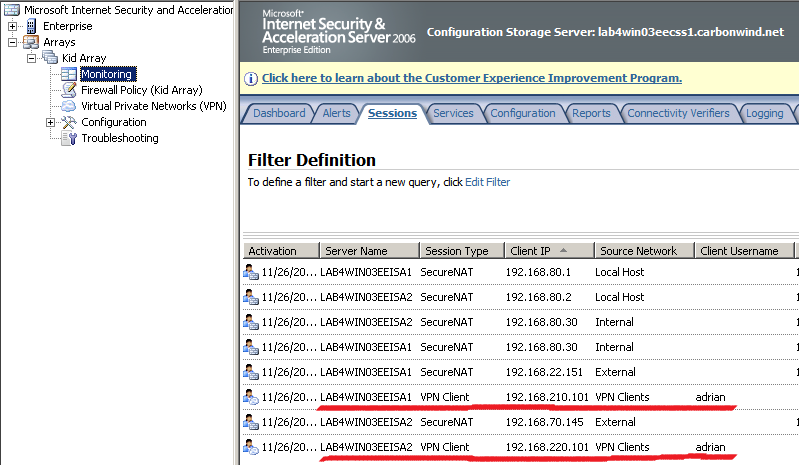Click session icon for client 192.168.80.2
The height and width of the screenshot is (465, 799).
251,297
